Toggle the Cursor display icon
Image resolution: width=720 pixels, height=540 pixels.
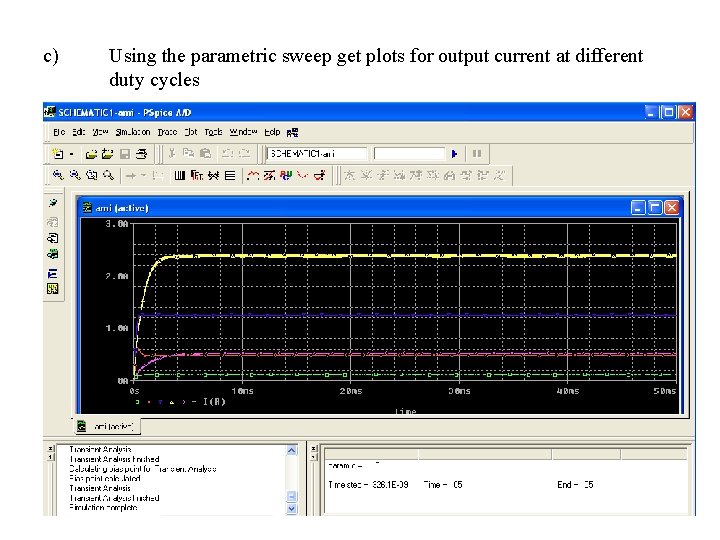click(x=320, y=175)
